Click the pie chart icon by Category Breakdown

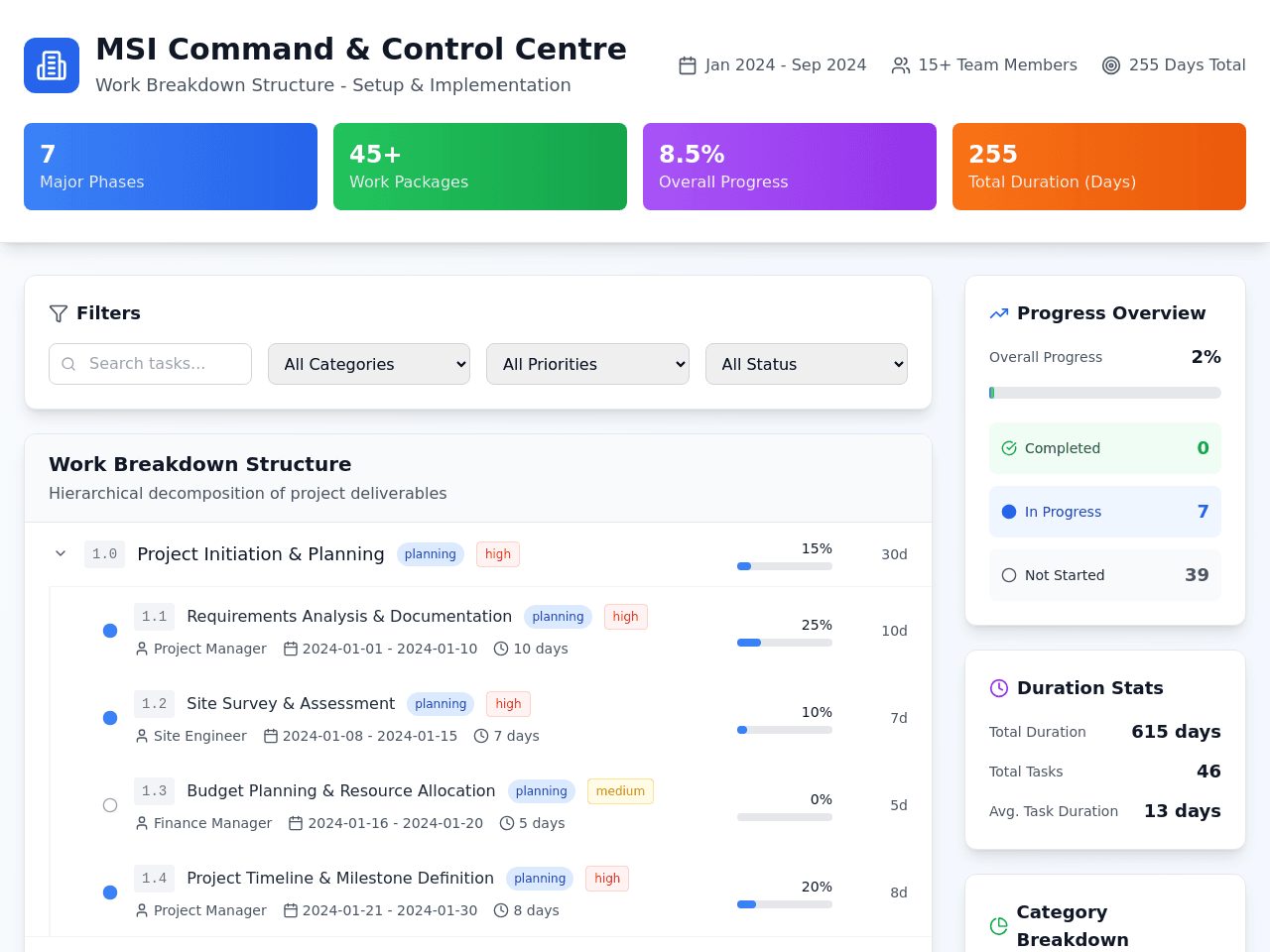(999, 926)
